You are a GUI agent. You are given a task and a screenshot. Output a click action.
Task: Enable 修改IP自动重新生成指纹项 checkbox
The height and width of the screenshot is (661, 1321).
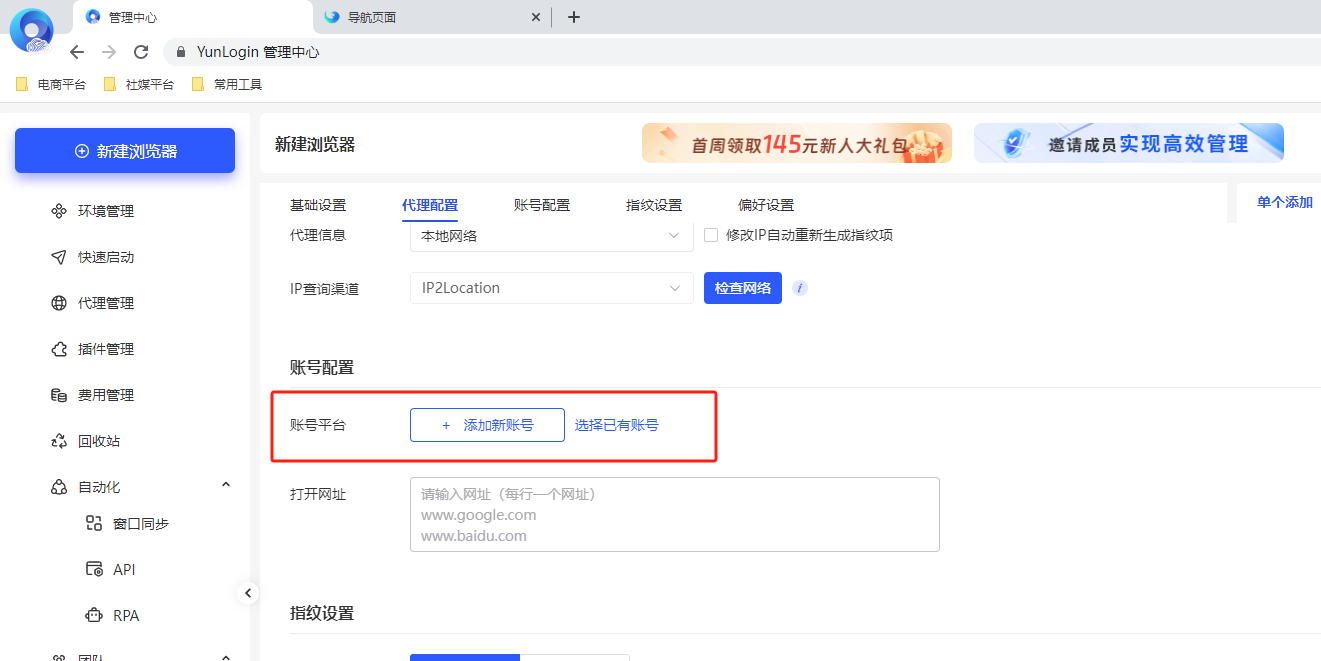[710, 235]
